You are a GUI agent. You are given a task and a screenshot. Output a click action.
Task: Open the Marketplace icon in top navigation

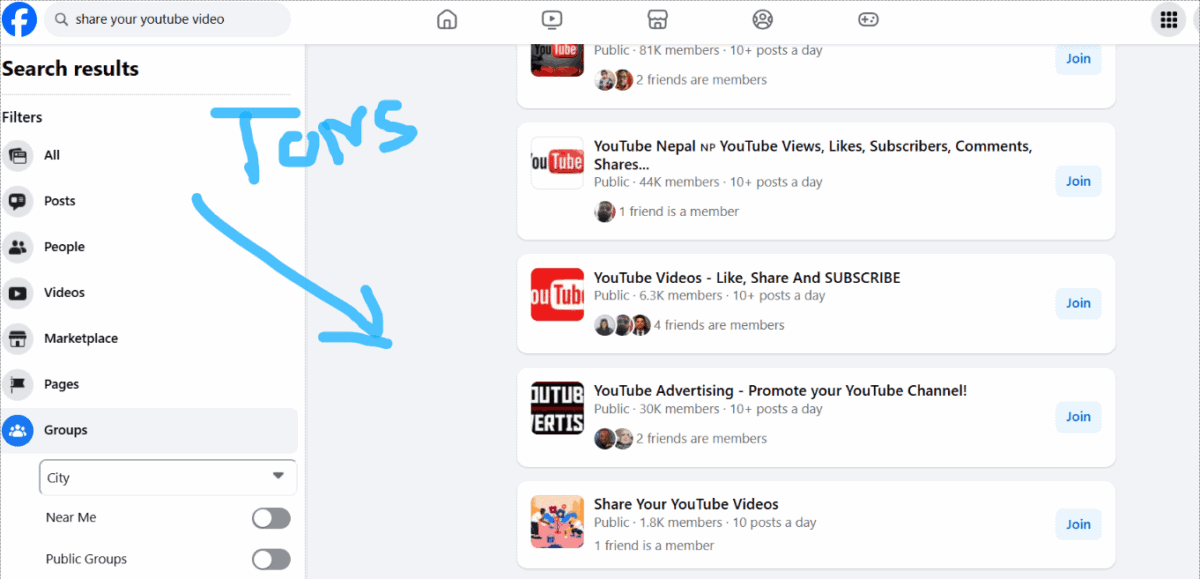pyautogui.click(x=657, y=19)
